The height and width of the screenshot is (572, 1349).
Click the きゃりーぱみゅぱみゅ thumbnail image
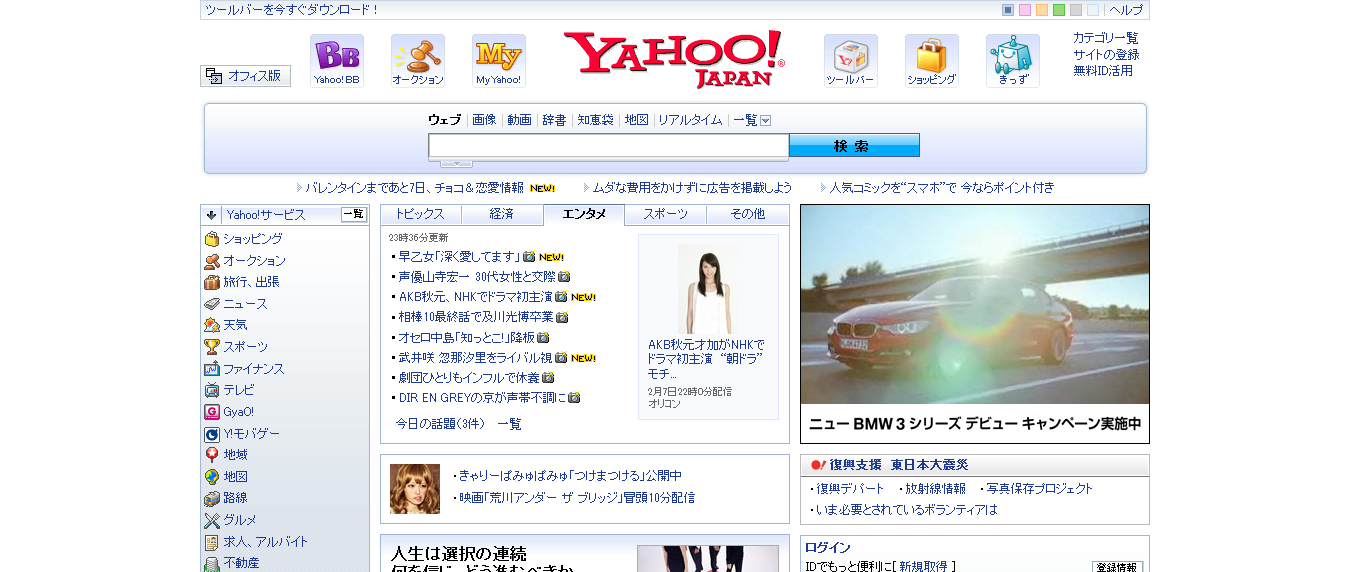pyautogui.click(x=415, y=489)
